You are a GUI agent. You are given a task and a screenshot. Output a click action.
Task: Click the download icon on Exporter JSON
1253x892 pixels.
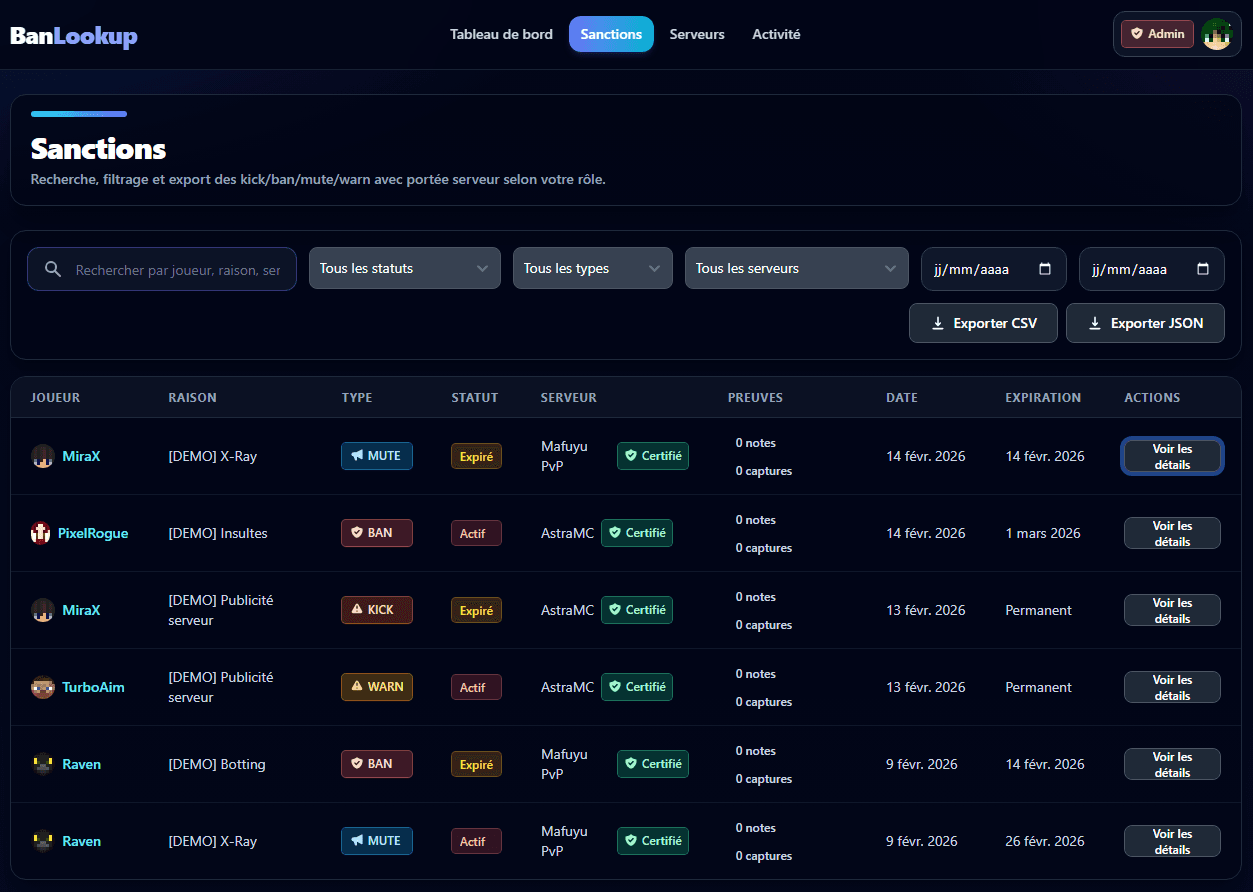[1095, 322]
